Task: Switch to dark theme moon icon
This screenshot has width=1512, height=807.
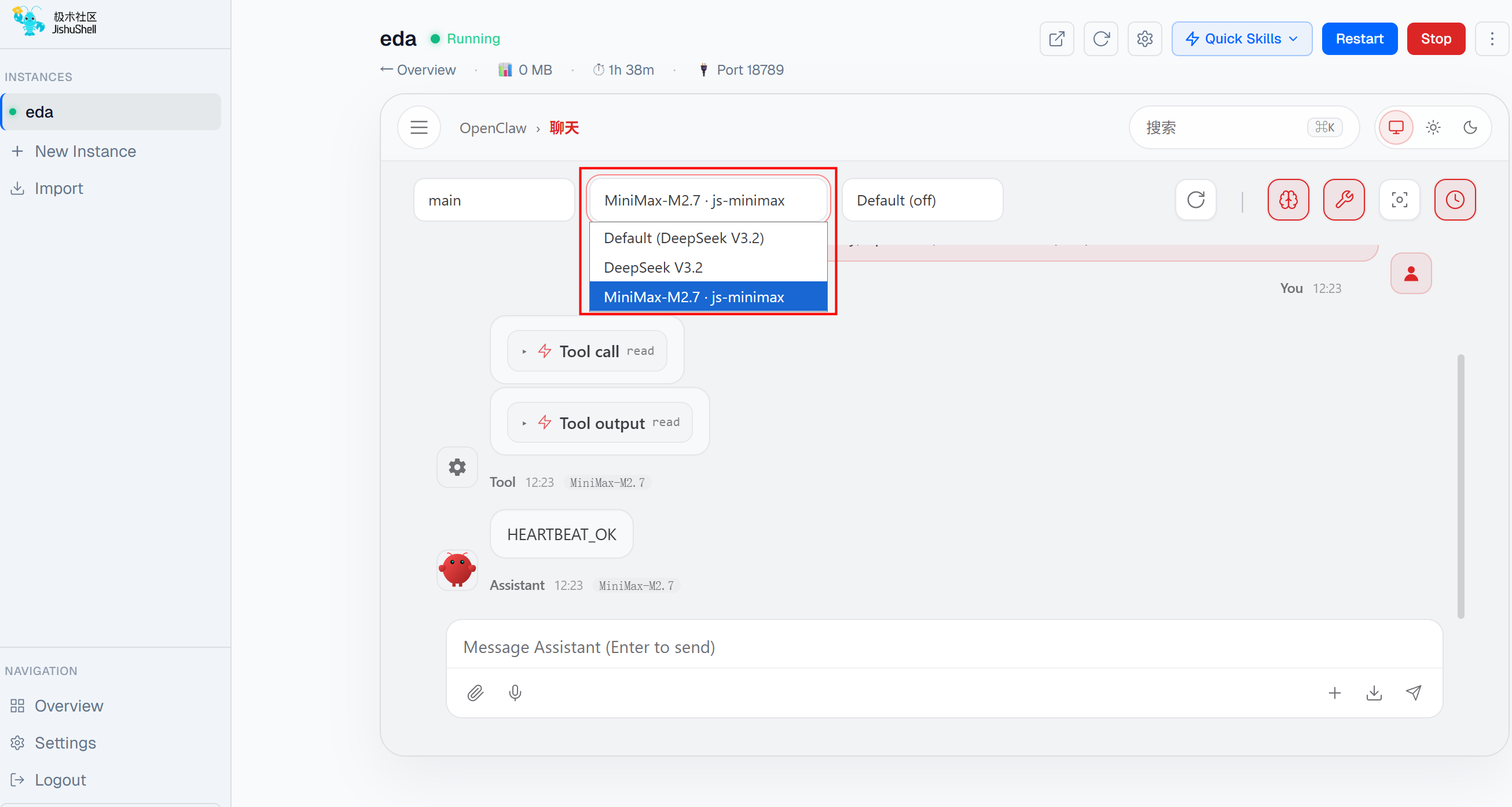Action: click(x=1470, y=127)
